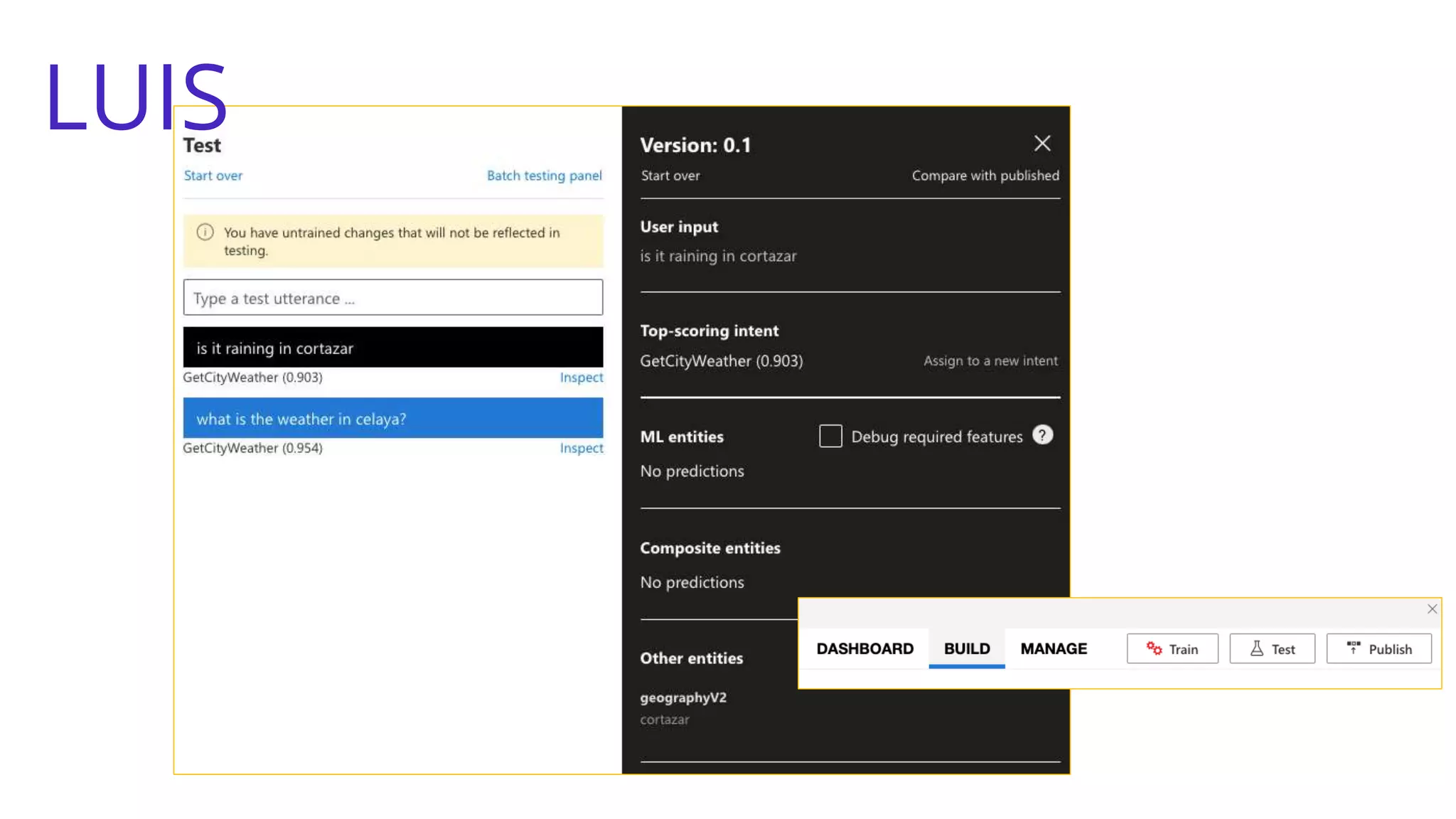
Task: Click the Publish upload icon
Action: tap(1354, 648)
